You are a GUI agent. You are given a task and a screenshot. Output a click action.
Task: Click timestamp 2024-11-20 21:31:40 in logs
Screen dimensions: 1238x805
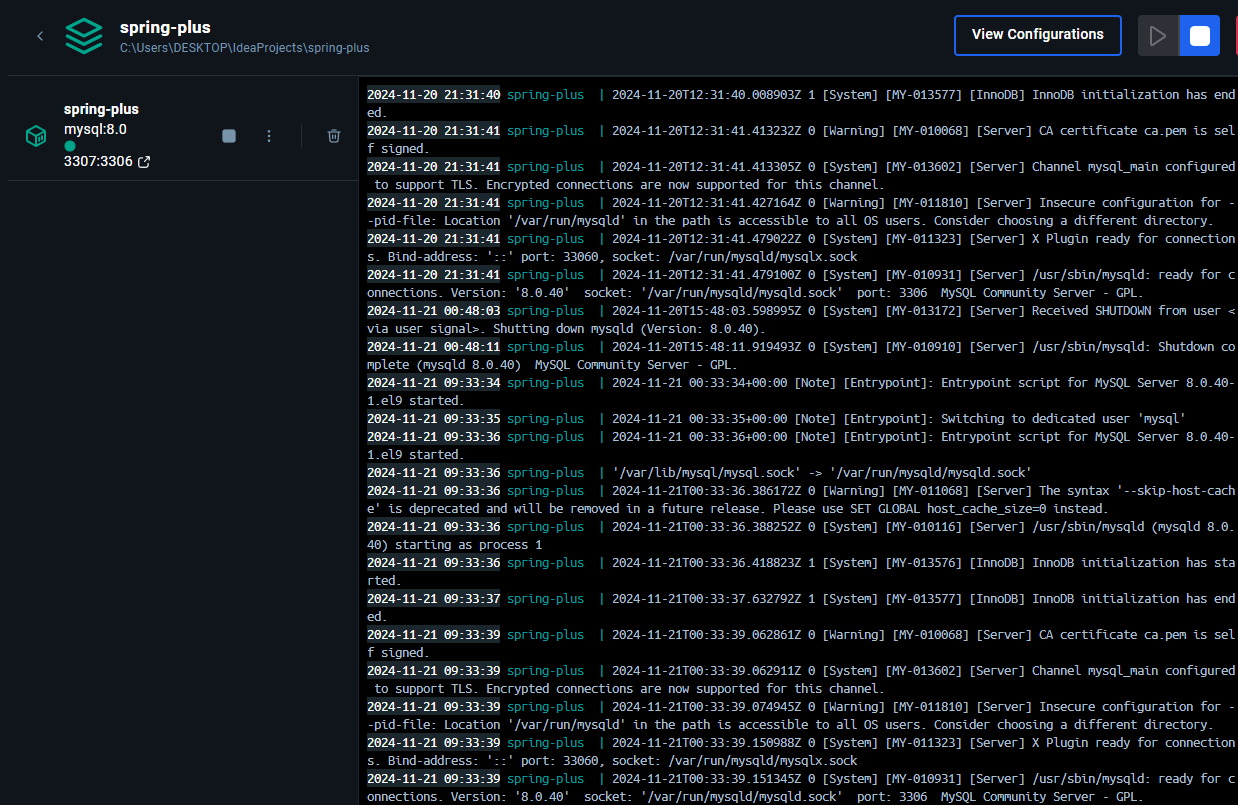434,95
